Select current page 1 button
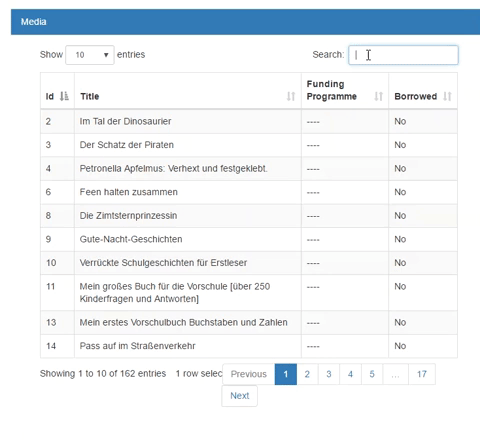Viewport: 480px width, 448px height. [x=286, y=374]
